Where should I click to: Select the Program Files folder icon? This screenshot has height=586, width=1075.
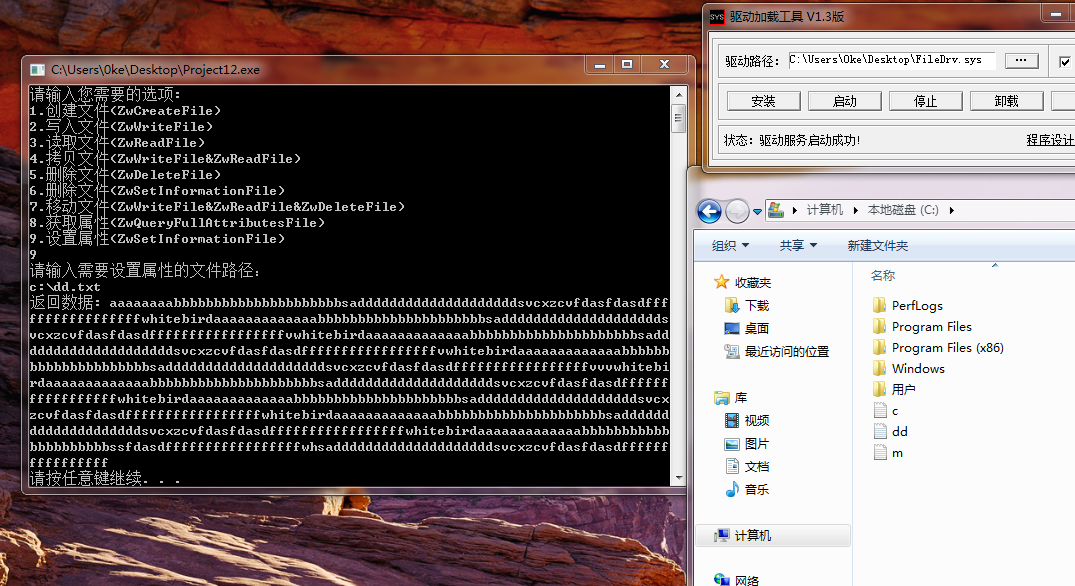[x=880, y=326]
